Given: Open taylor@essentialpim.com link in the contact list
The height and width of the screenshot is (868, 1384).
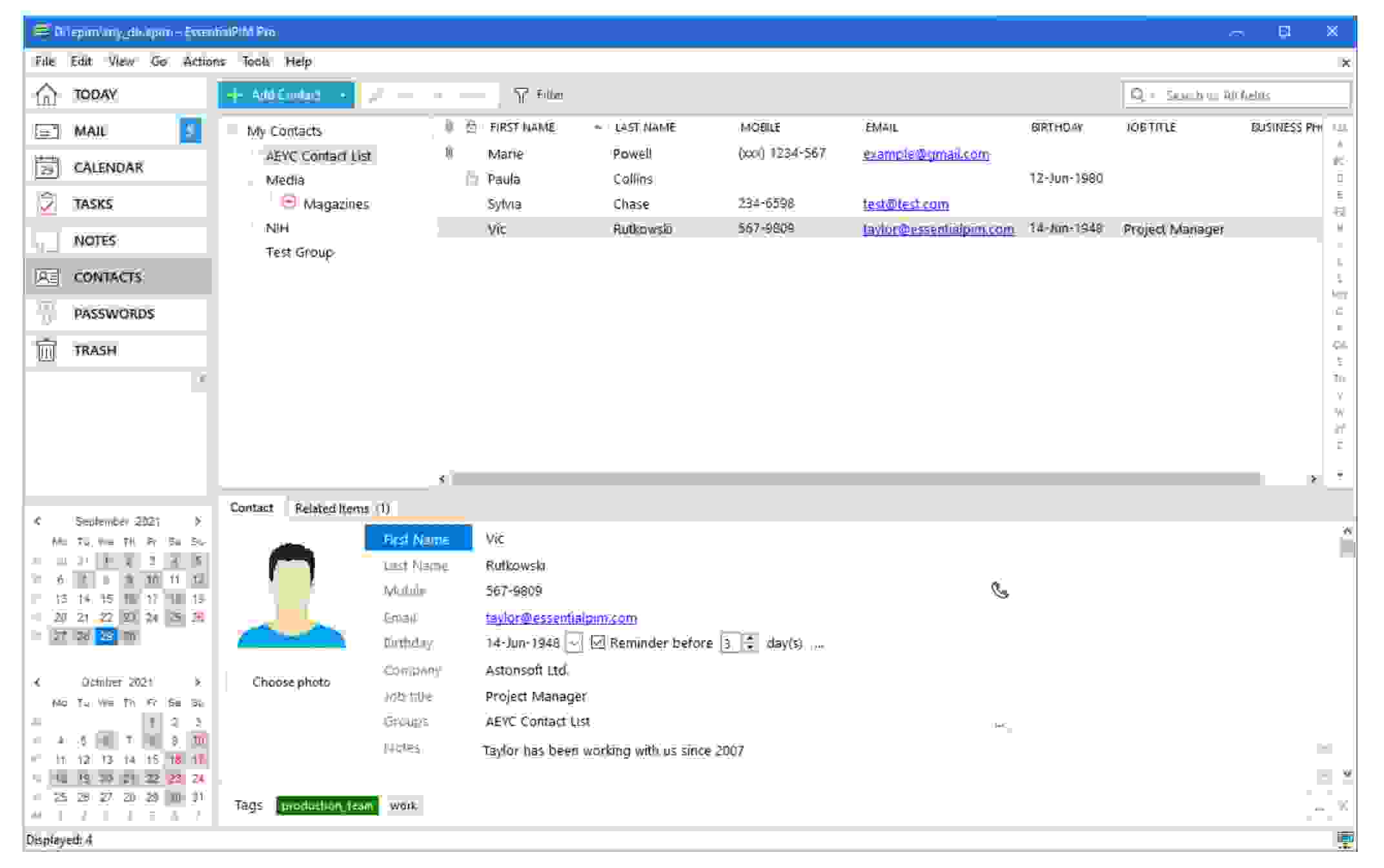Looking at the screenshot, I should pyautogui.click(x=938, y=229).
